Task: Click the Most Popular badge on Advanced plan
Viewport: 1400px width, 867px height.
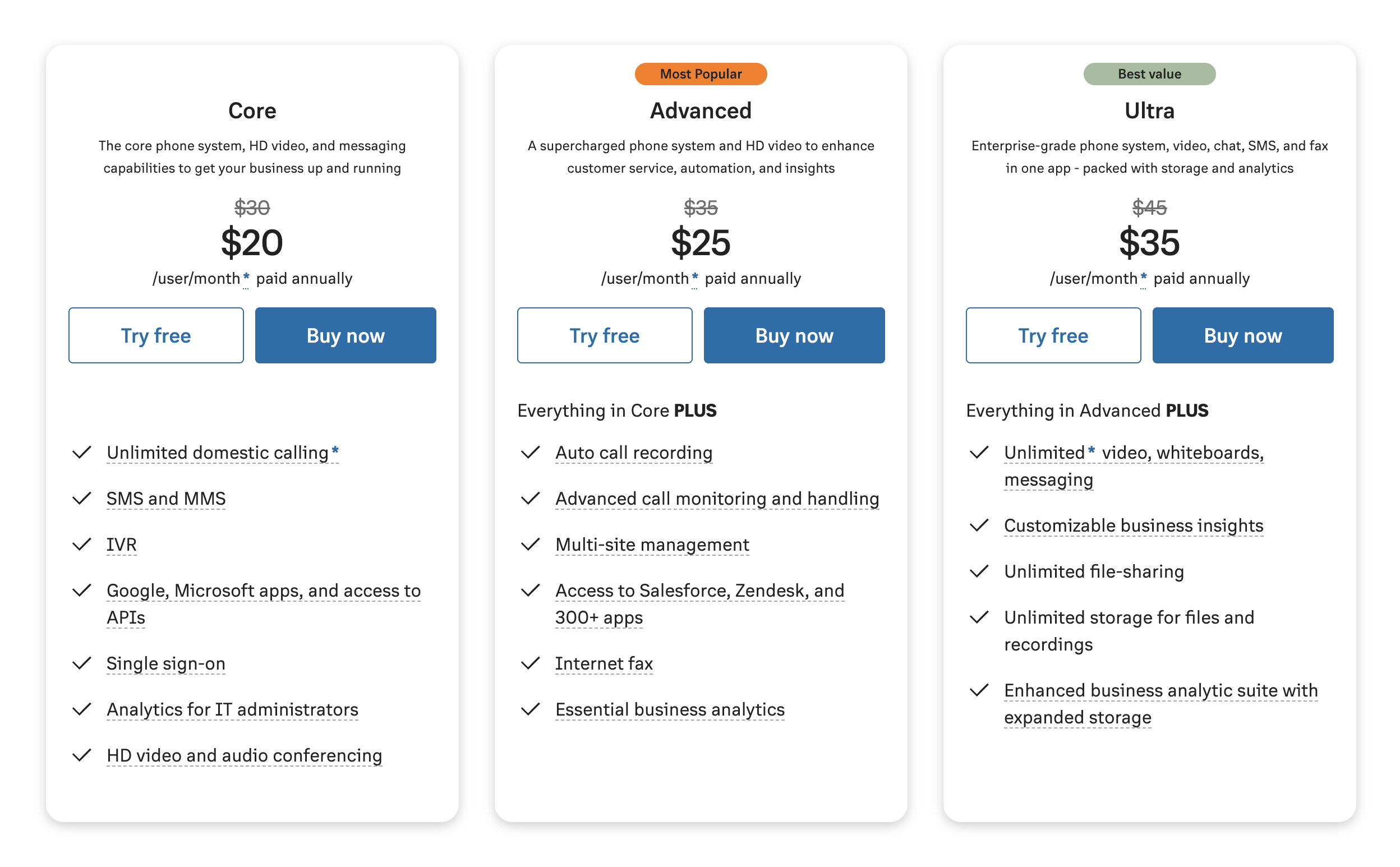Action: click(x=700, y=74)
